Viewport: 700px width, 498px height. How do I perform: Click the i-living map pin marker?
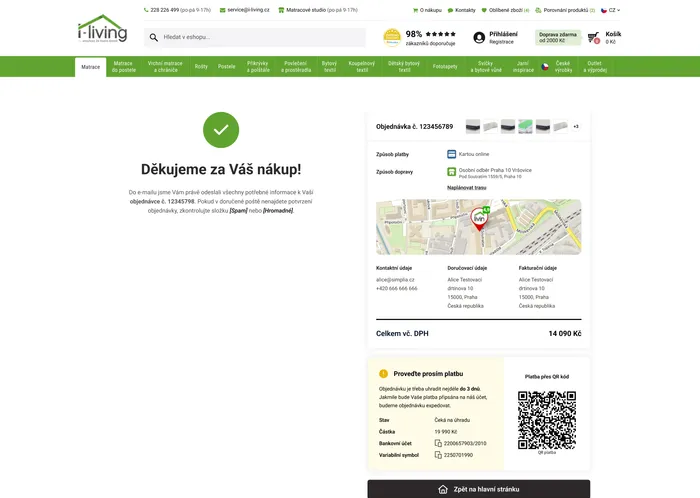(479, 219)
